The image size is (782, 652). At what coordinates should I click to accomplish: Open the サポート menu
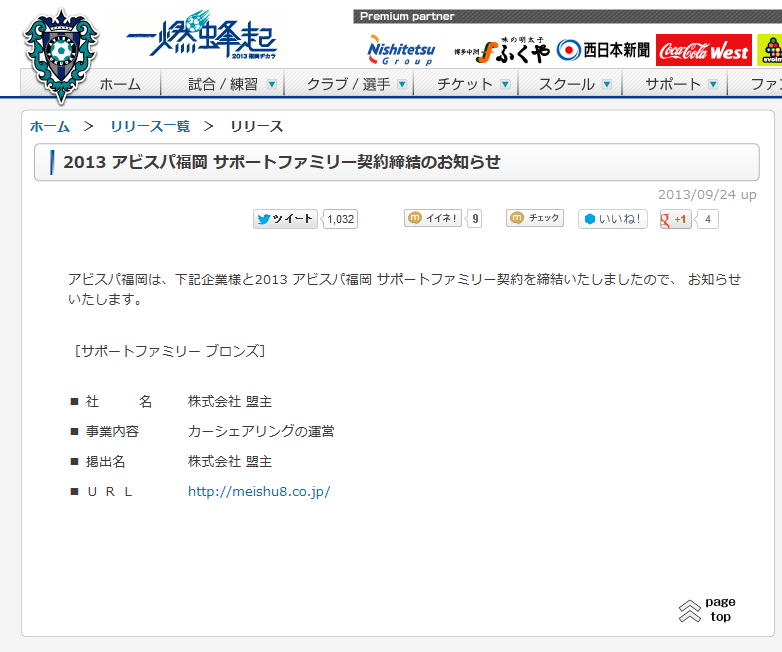pyautogui.click(x=675, y=84)
